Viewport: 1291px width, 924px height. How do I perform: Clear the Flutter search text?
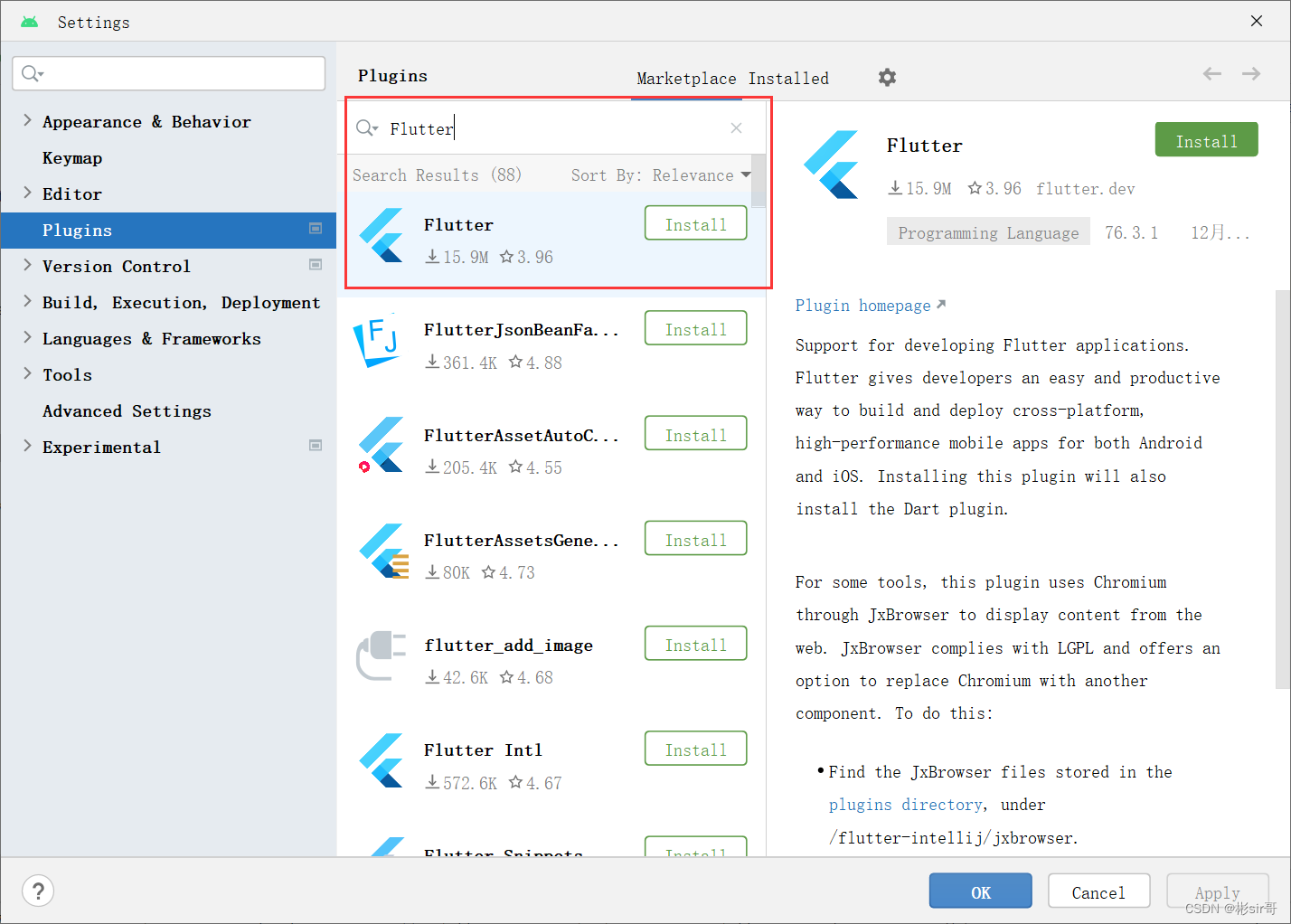(737, 128)
